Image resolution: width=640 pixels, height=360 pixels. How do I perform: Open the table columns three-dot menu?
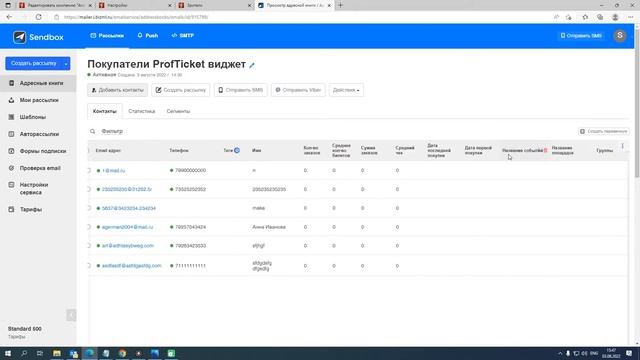pyautogui.click(x=622, y=146)
